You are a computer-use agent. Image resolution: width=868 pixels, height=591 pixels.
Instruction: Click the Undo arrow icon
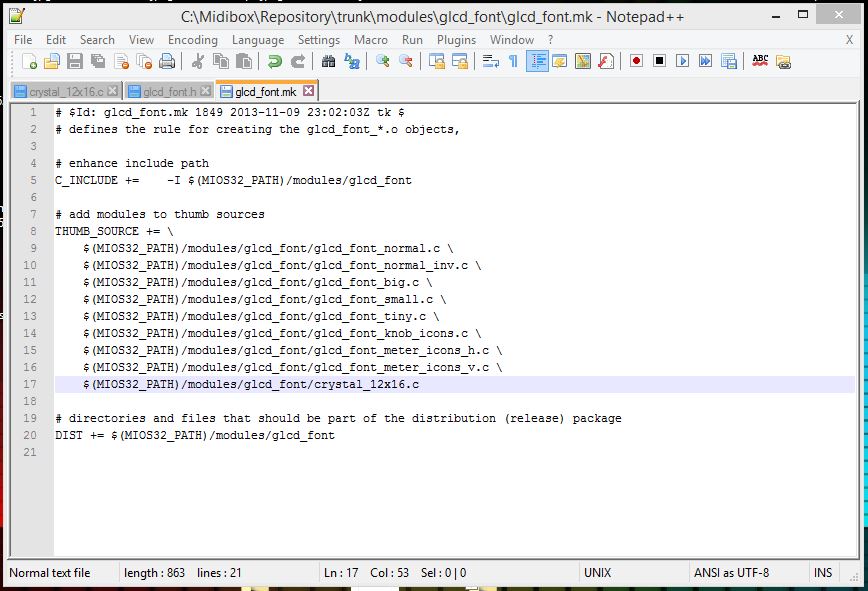(x=275, y=61)
